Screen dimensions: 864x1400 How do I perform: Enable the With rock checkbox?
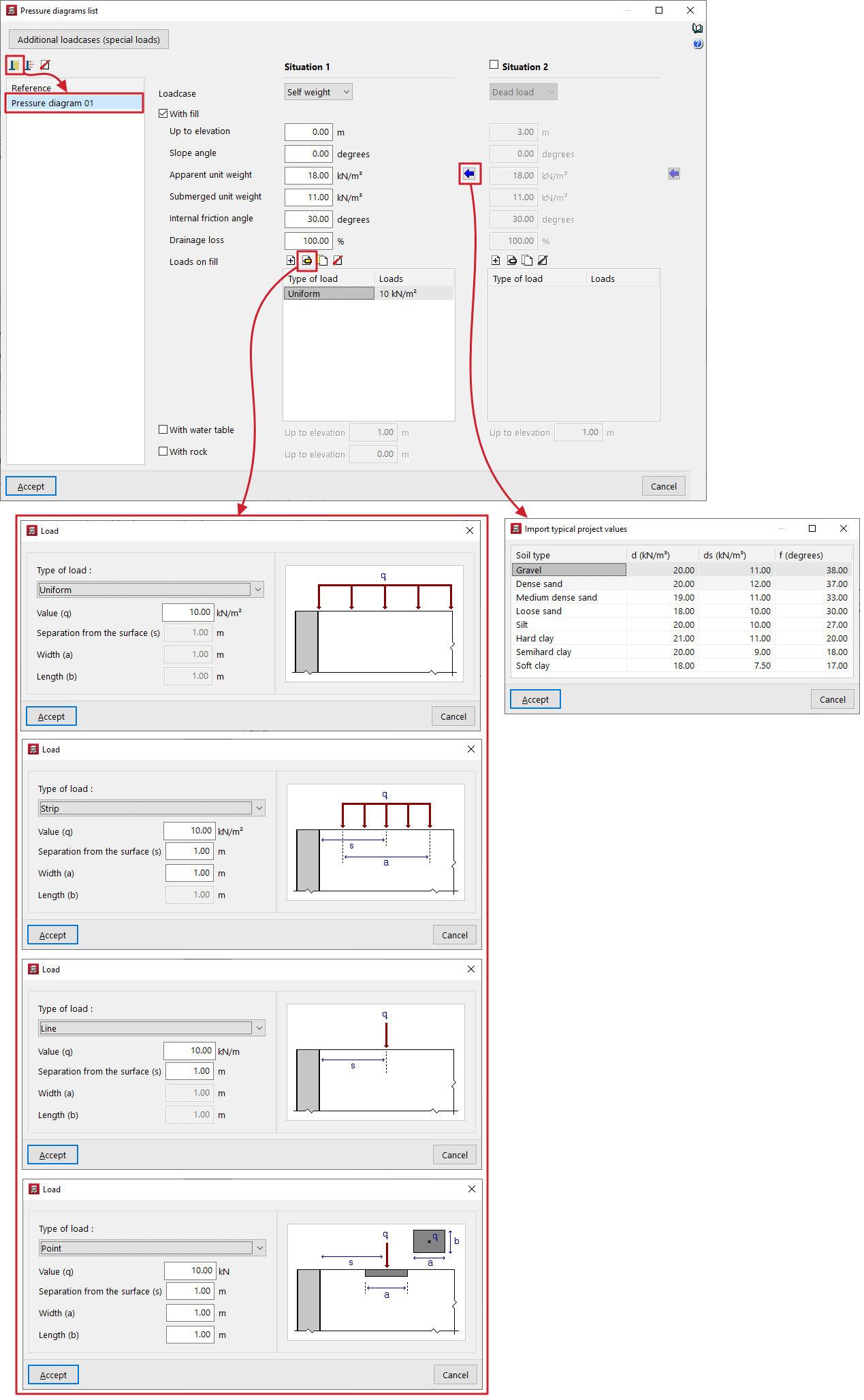coord(163,451)
